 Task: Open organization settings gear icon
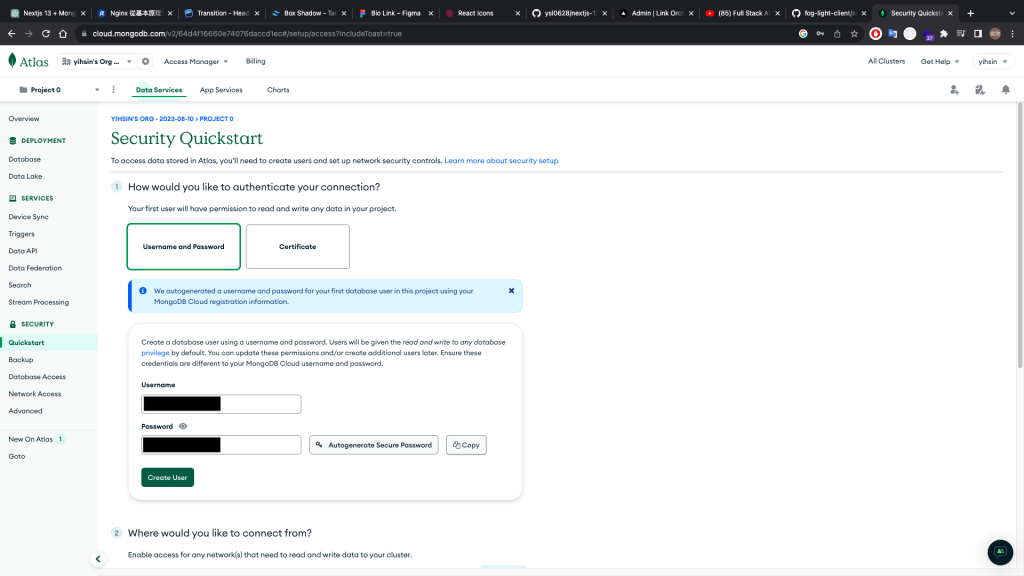(x=146, y=61)
